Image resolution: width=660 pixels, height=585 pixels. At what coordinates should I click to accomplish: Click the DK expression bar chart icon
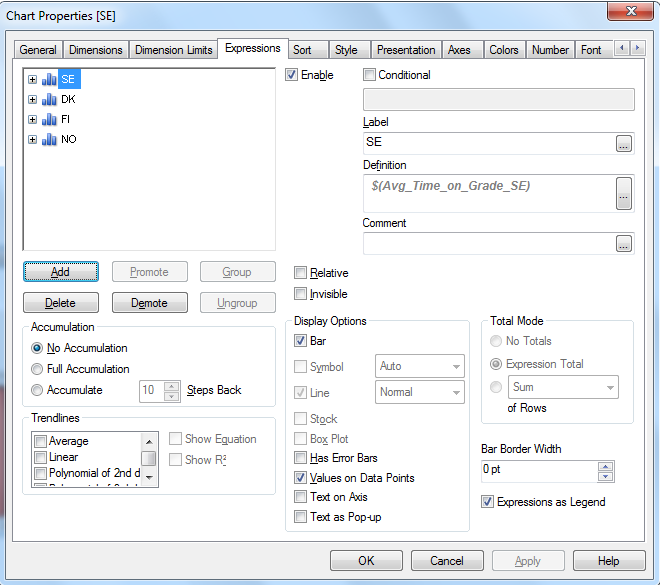[x=49, y=99]
